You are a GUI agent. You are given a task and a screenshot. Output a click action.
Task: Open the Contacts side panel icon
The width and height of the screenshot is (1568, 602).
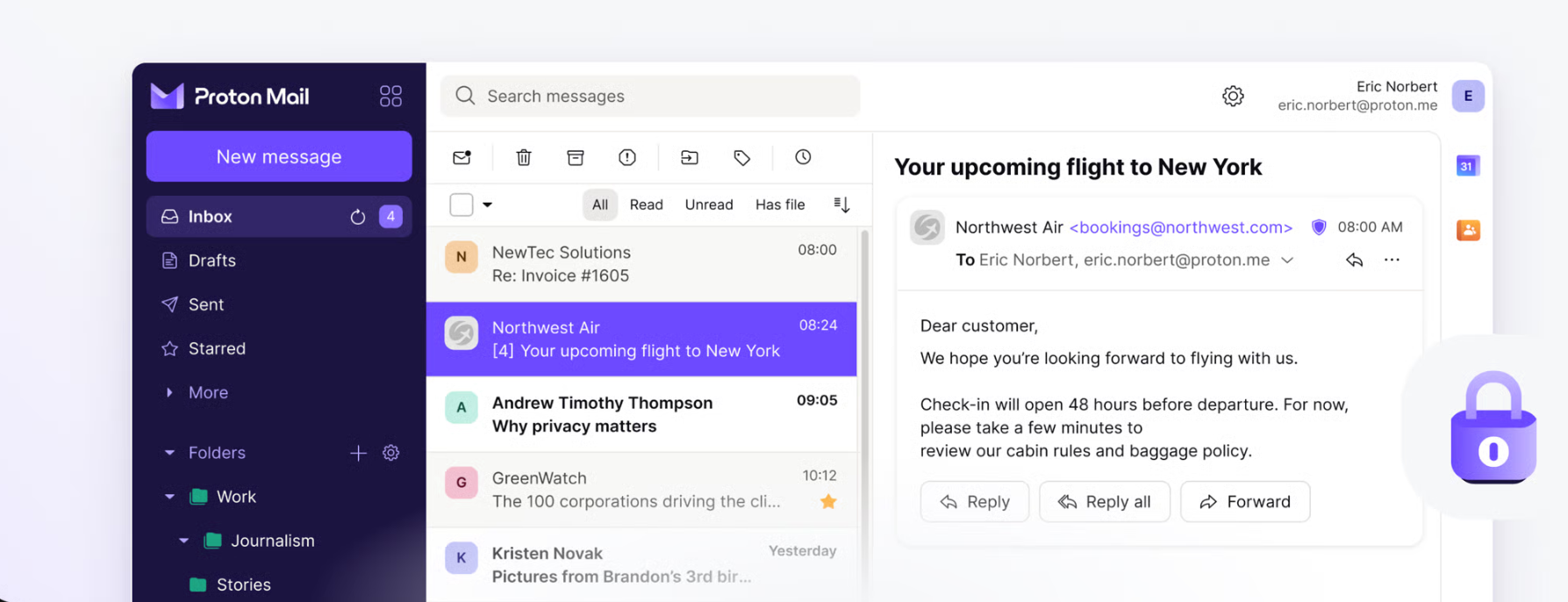(1468, 230)
